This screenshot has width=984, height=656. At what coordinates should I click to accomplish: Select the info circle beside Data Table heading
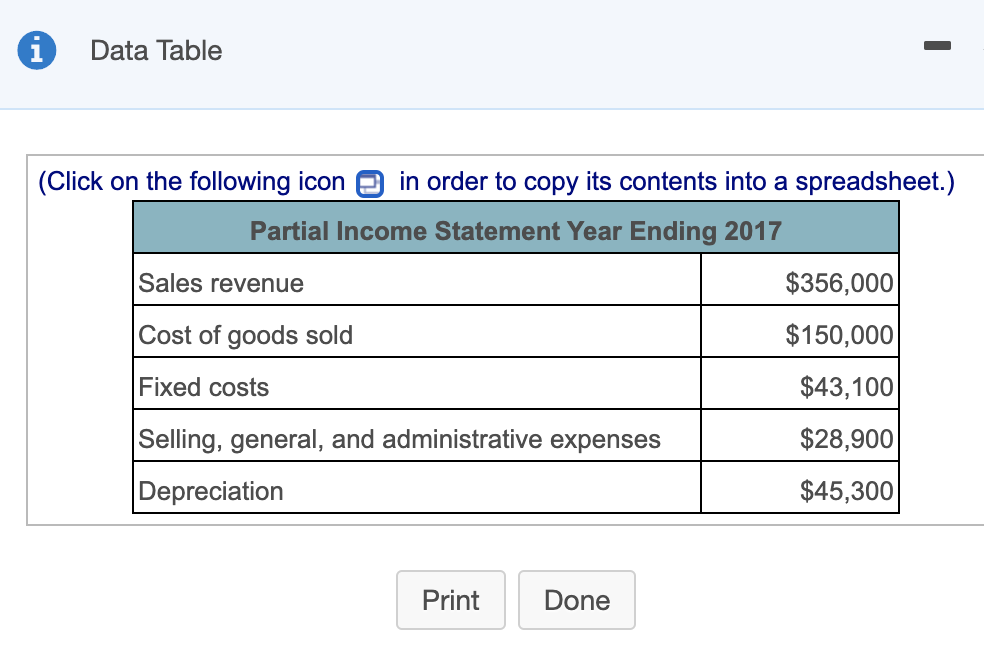pyautogui.click(x=36, y=50)
